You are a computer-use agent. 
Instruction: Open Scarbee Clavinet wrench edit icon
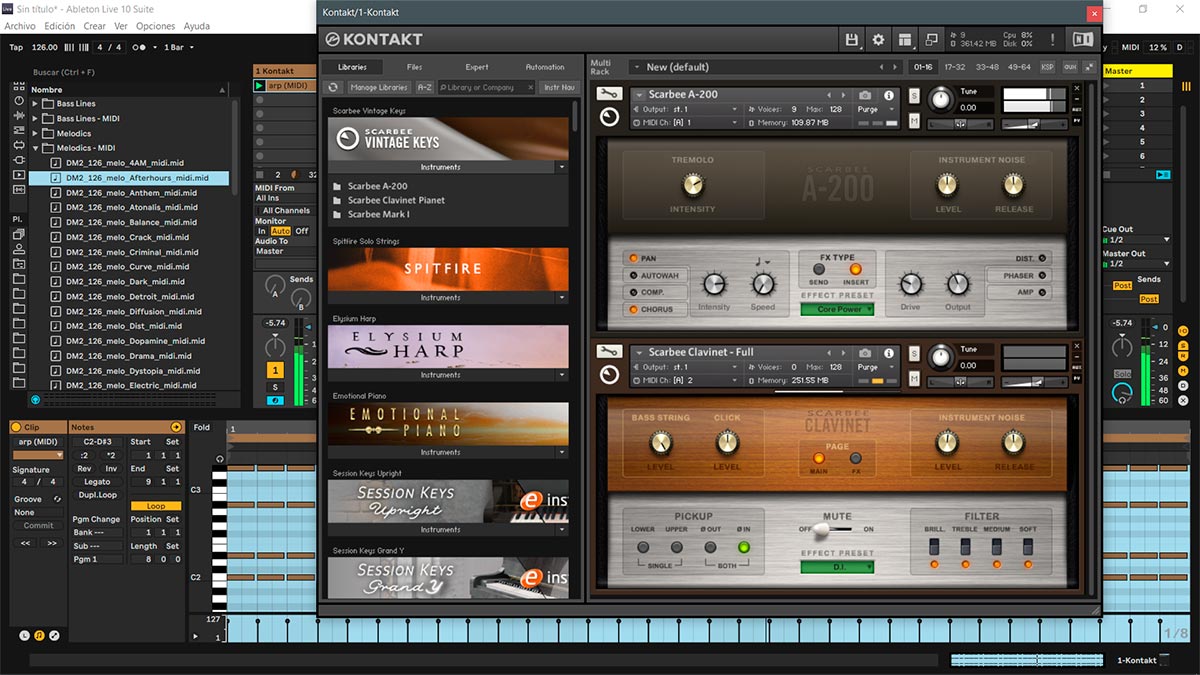click(609, 352)
